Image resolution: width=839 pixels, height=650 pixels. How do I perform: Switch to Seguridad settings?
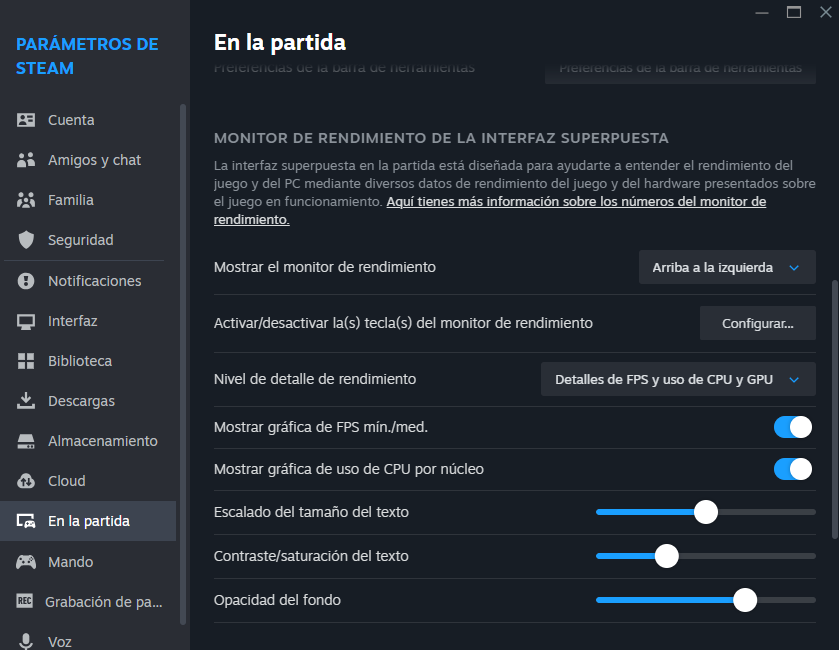[88, 240]
